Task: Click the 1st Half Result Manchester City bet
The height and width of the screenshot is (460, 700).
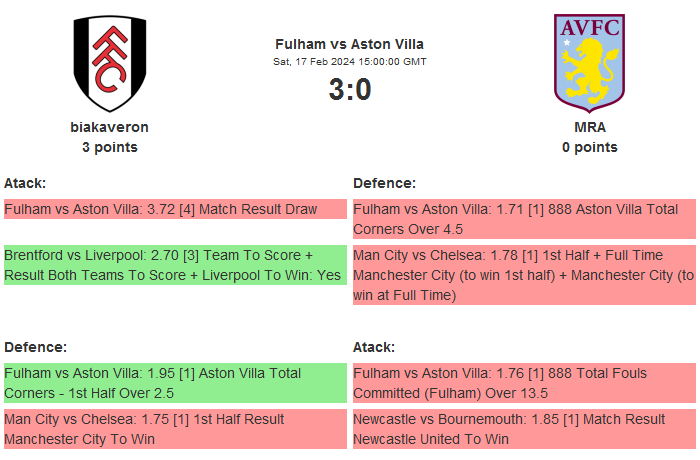Action: tap(175, 429)
